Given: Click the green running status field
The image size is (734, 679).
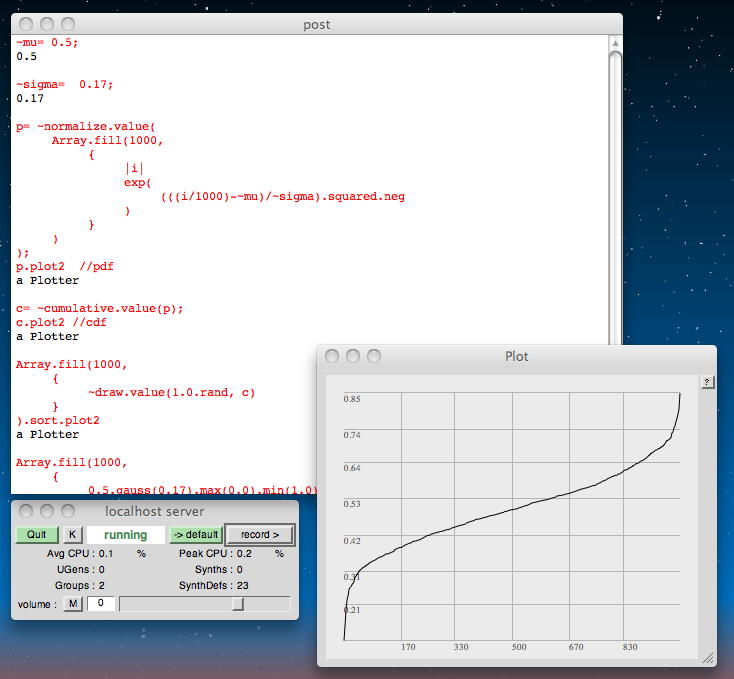Looking at the screenshot, I should (x=126, y=535).
